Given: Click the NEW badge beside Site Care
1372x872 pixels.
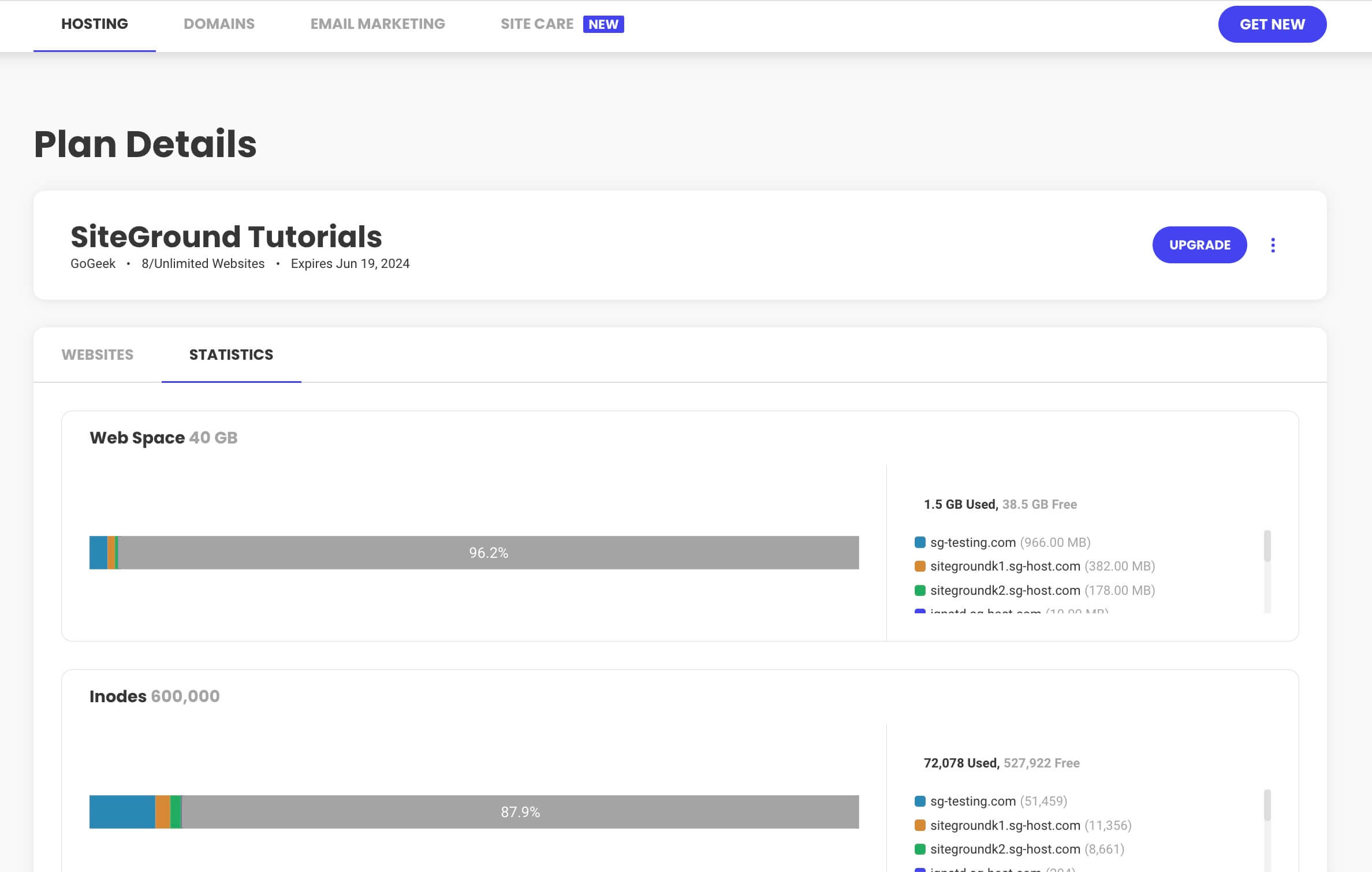Looking at the screenshot, I should click(x=603, y=24).
